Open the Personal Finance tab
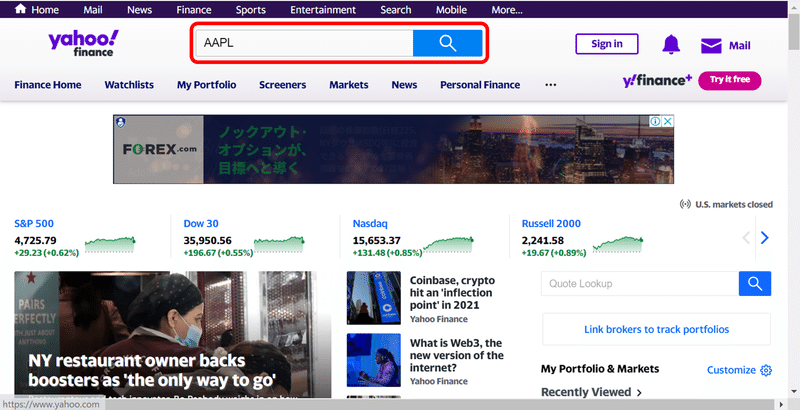 [480, 85]
